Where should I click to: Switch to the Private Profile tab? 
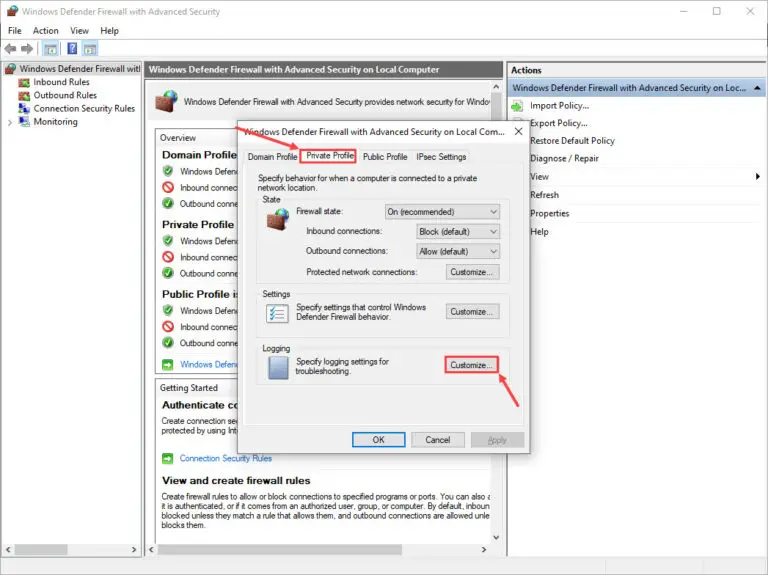(x=329, y=156)
